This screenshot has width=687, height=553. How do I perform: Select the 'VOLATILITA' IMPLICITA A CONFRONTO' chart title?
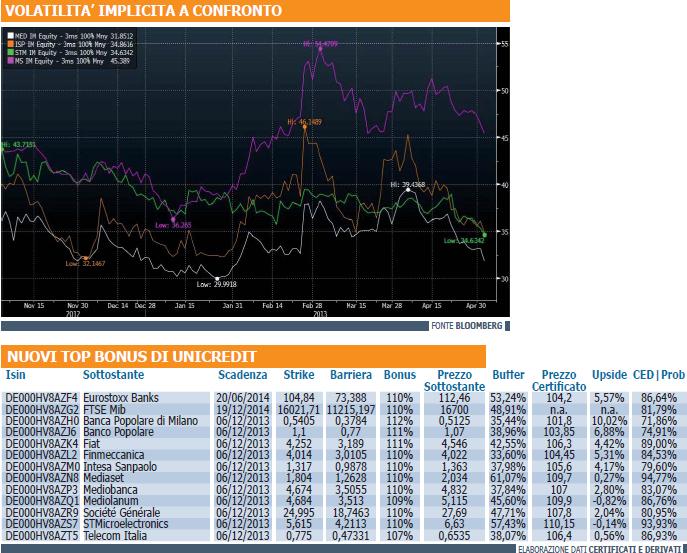coord(143,11)
